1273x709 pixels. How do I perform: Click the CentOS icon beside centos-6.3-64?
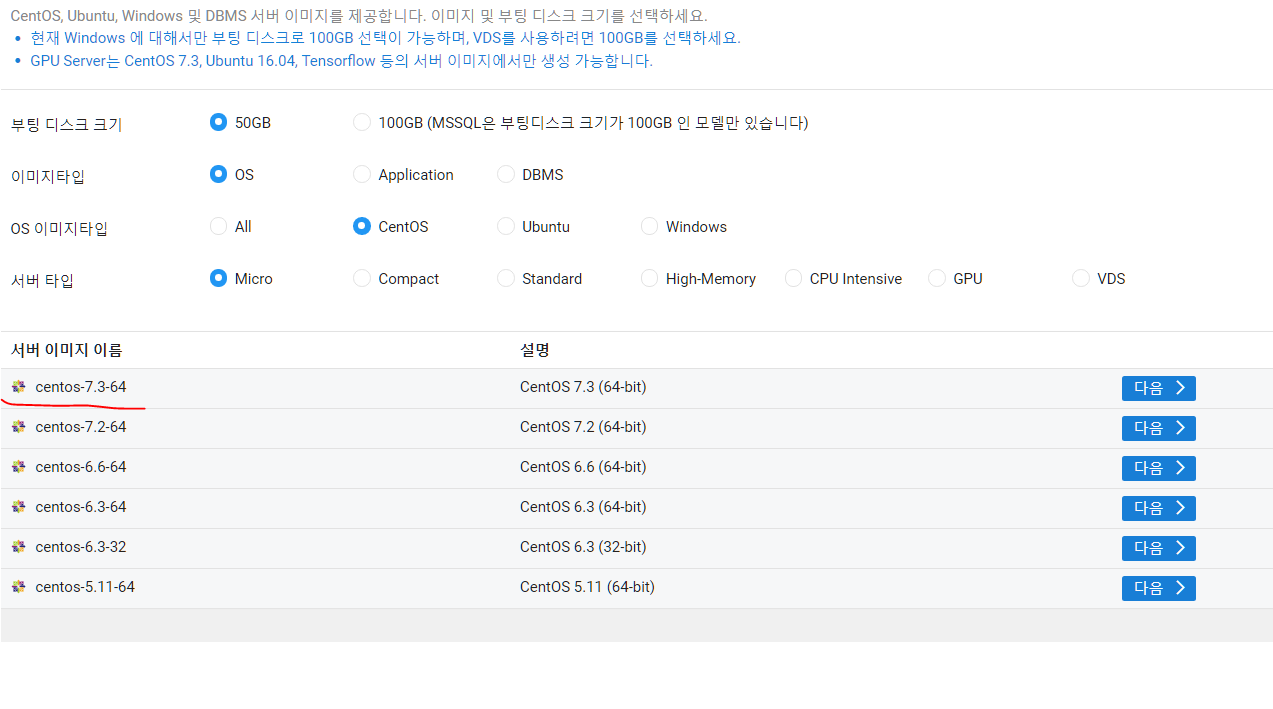point(18,507)
